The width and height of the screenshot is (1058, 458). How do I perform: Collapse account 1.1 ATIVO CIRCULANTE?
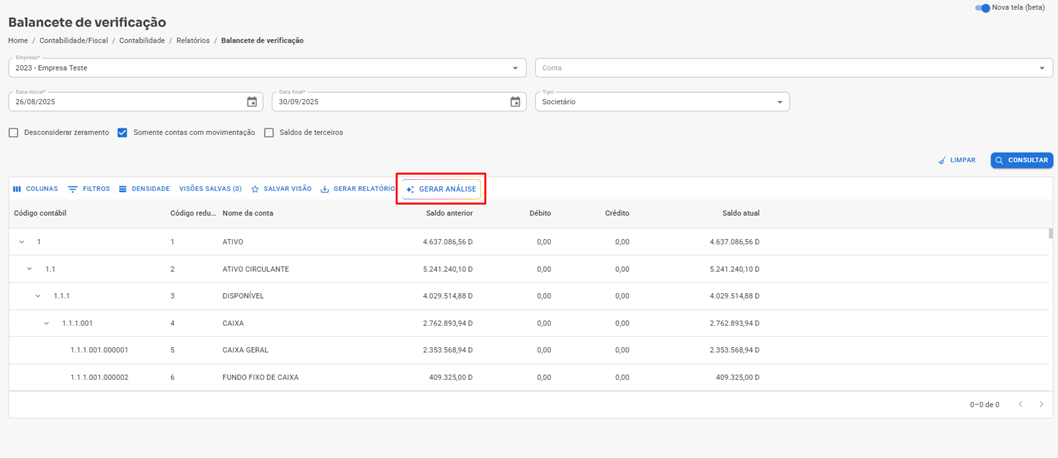pos(29,268)
